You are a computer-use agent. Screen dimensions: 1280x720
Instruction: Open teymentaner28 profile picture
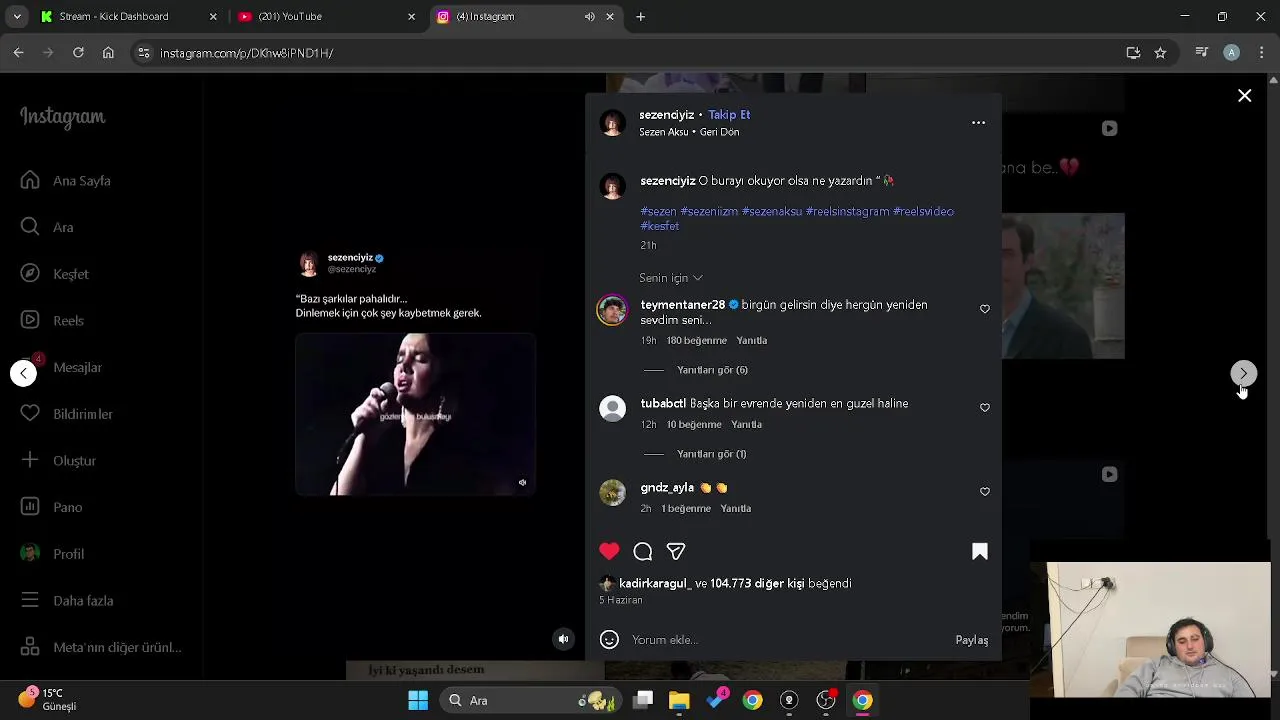[612, 309]
